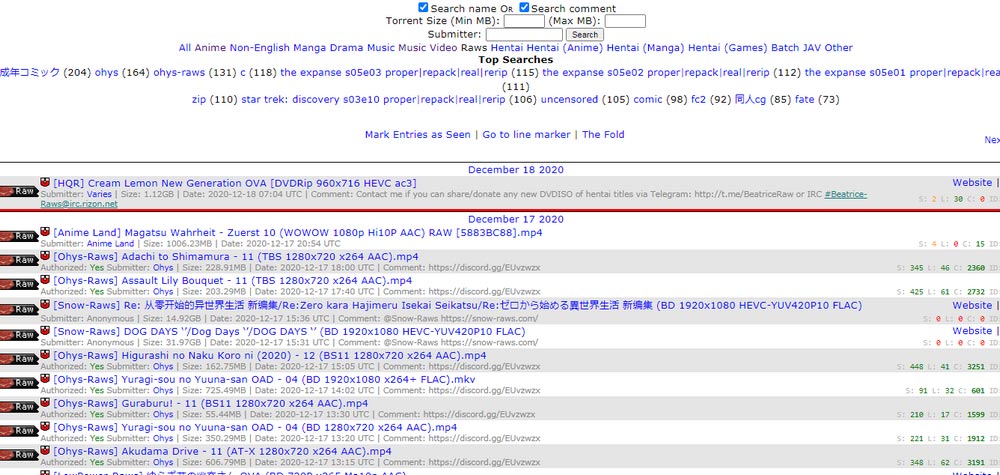The height and width of the screenshot is (475, 1000).
Task: Open Magatsu Wahrheit - Zuerst 10 torrent title
Action: point(298,233)
